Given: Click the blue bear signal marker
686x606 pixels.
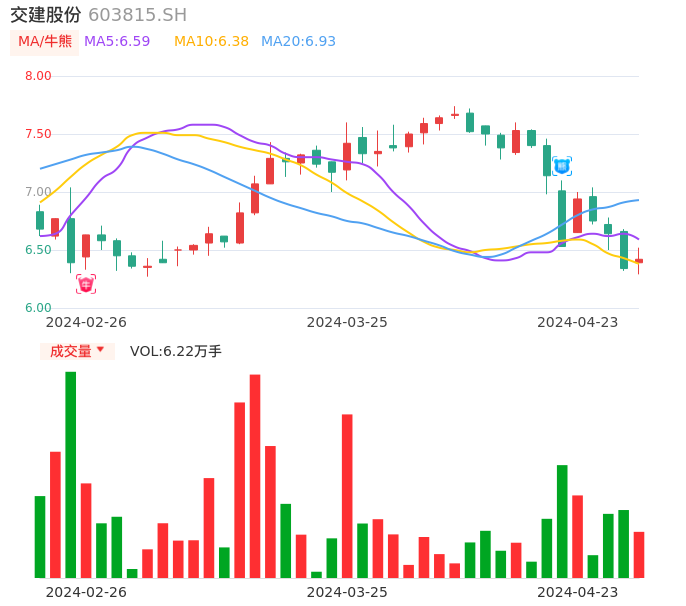Looking at the screenshot, I should pos(562,166).
